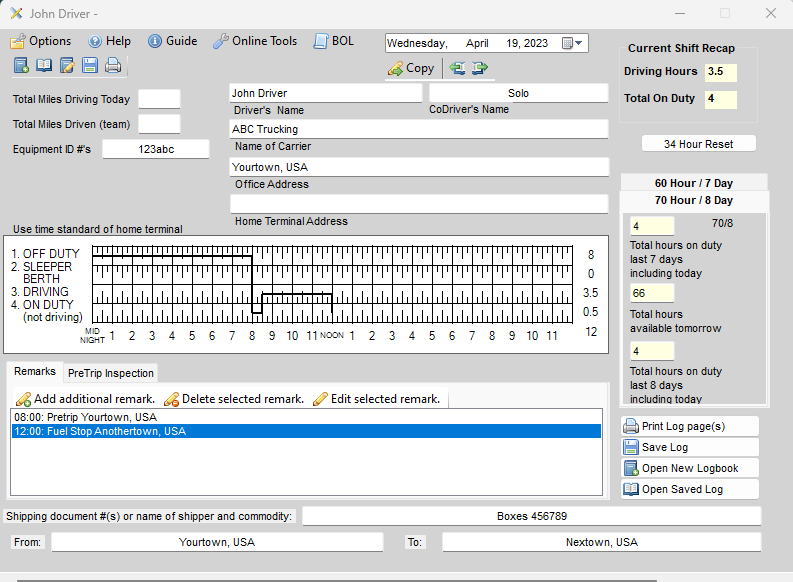Click the CoDriver's Name field showing Solo
The image size is (793, 582).
pos(518,93)
